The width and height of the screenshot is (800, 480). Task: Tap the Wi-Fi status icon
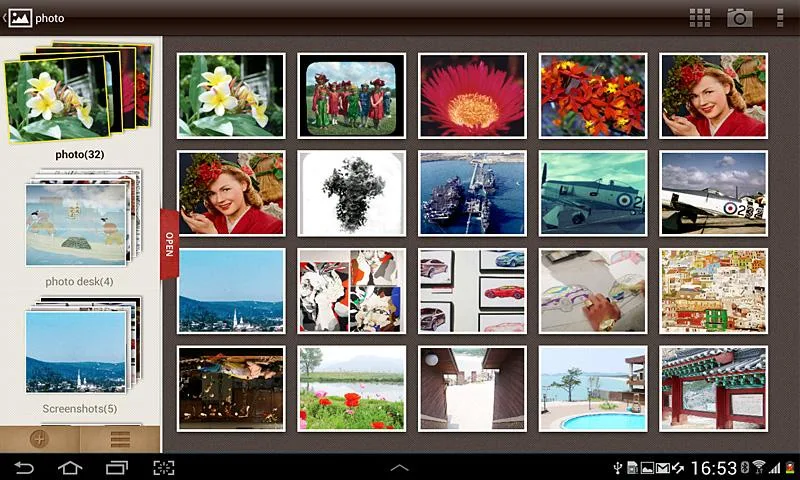click(x=759, y=467)
